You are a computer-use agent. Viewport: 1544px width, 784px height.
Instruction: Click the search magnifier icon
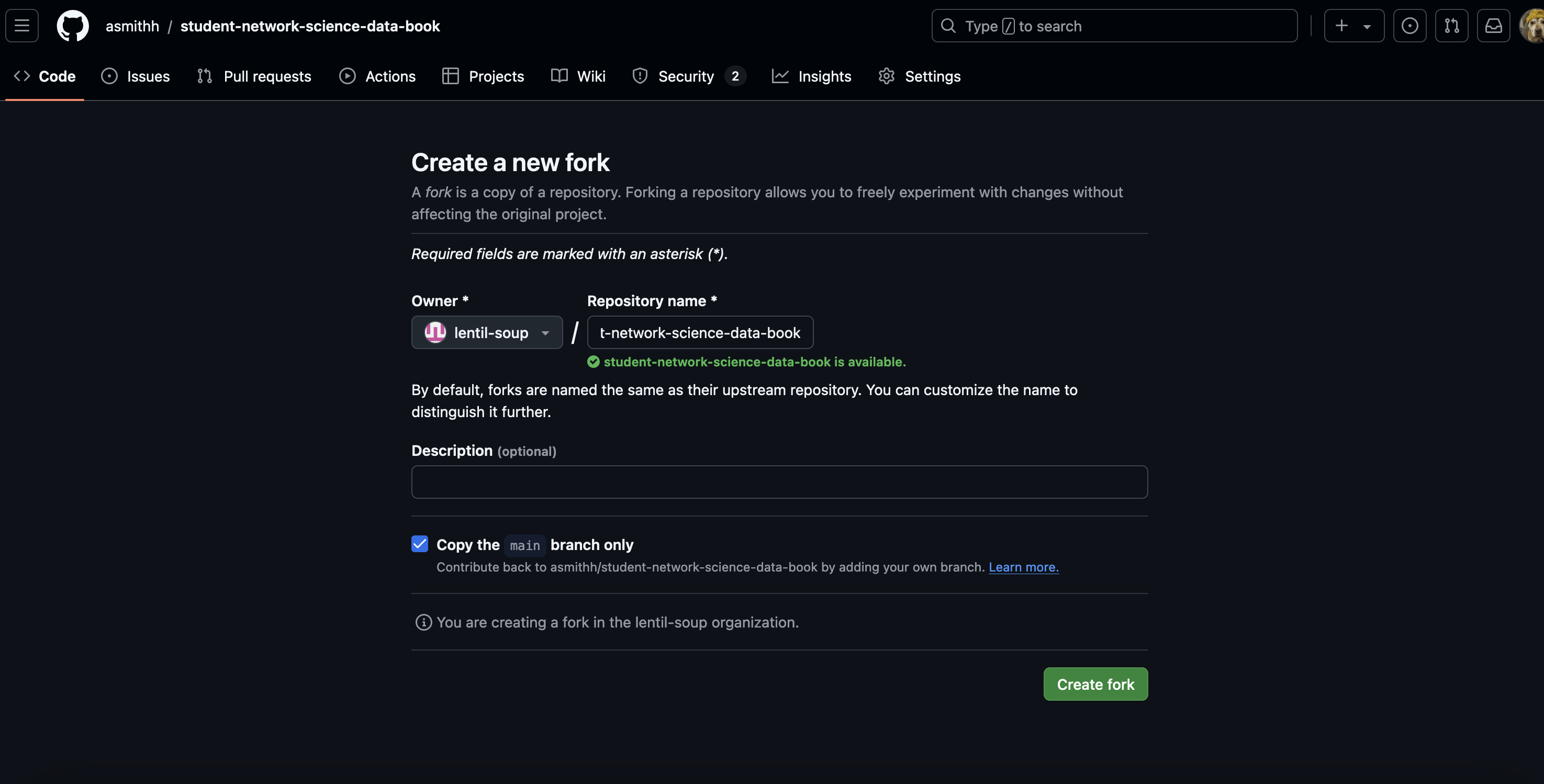tap(948, 26)
